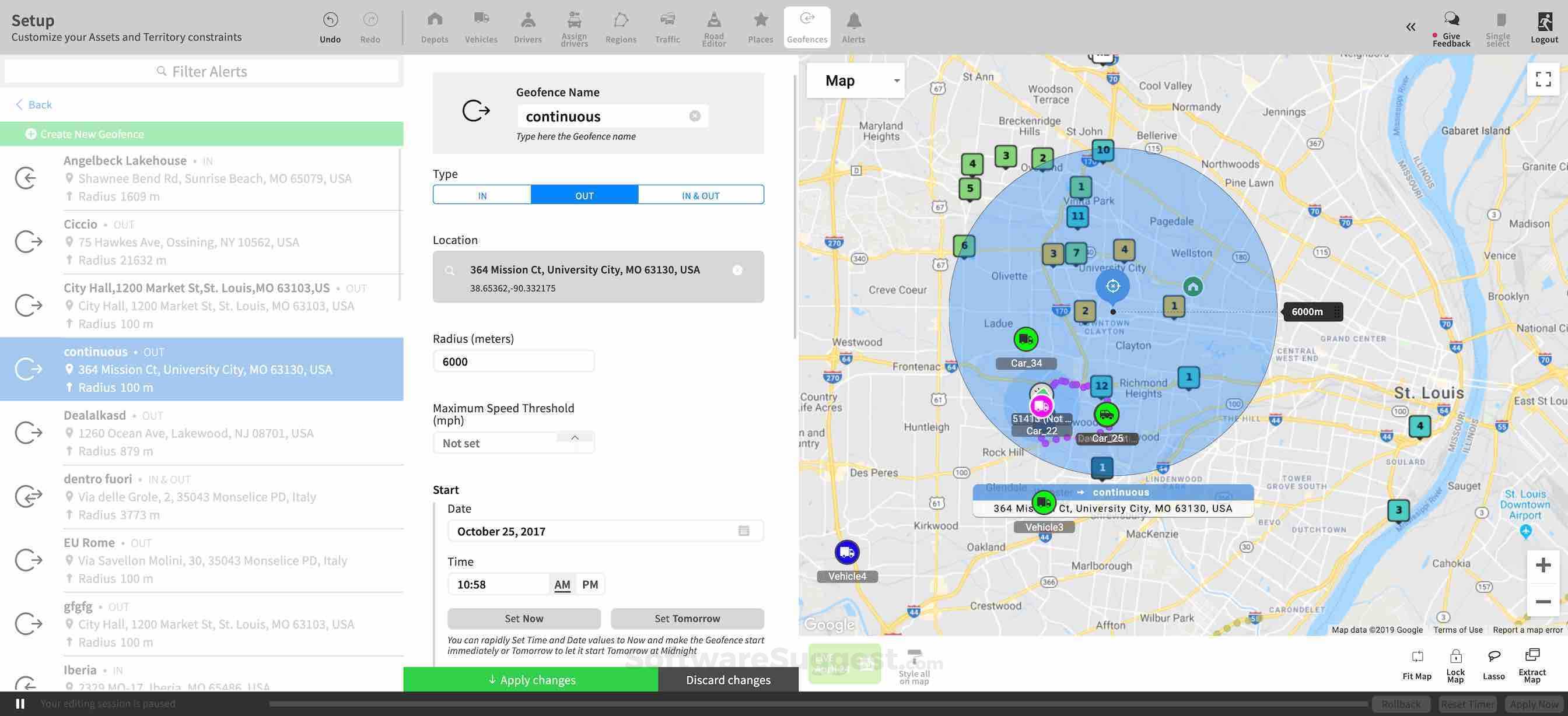The width and height of the screenshot is (1568, 716).
Task: Click the Set Tomorrow button
Action: point(687,619)
